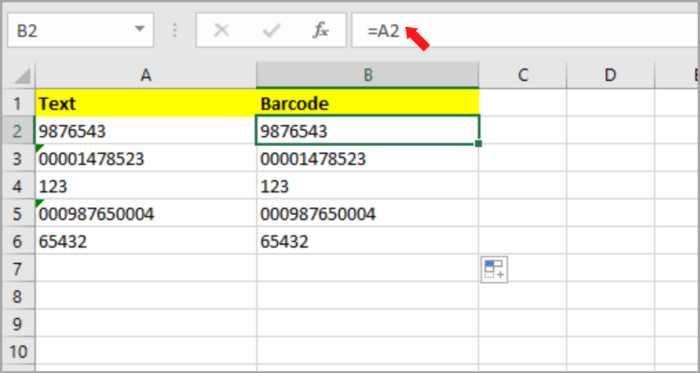Click empty cell C2
Screen dimensions: 700x373
[523, 130]
